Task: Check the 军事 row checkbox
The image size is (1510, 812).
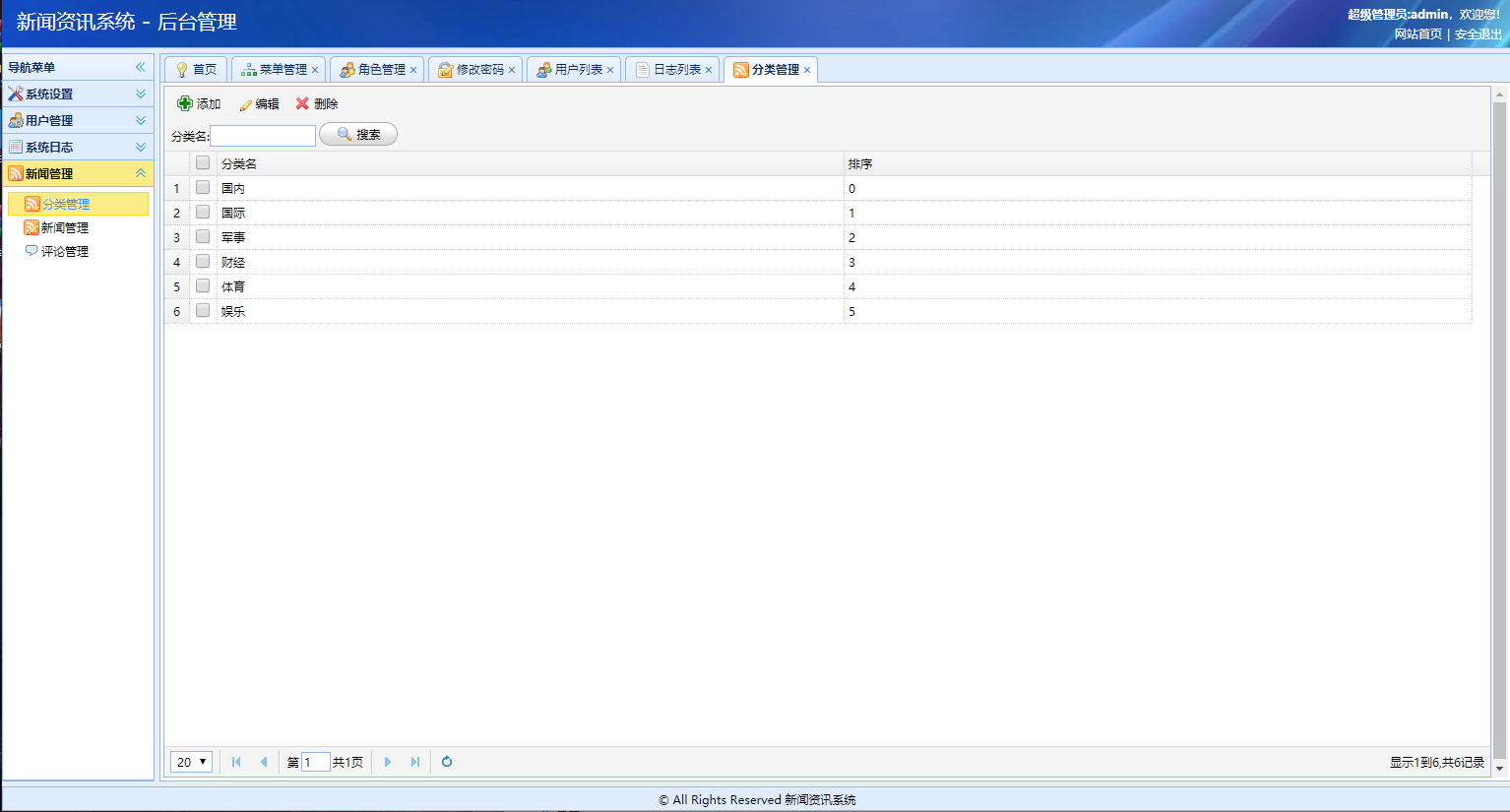Action: point(203,236)
